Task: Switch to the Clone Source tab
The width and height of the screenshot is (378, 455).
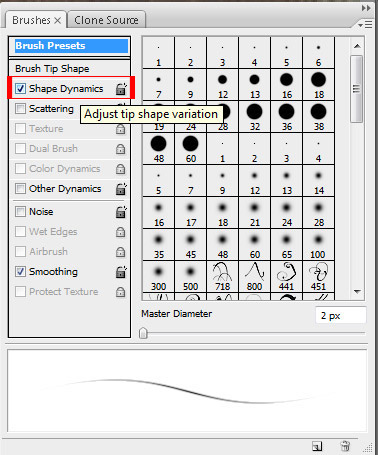Action: click(x=106, y=20)
